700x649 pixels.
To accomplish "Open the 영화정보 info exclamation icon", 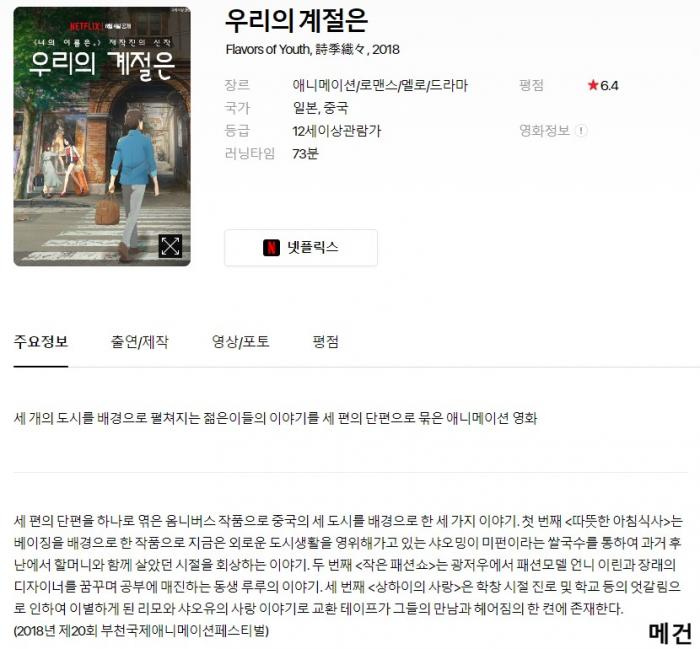I will [580, 131].
